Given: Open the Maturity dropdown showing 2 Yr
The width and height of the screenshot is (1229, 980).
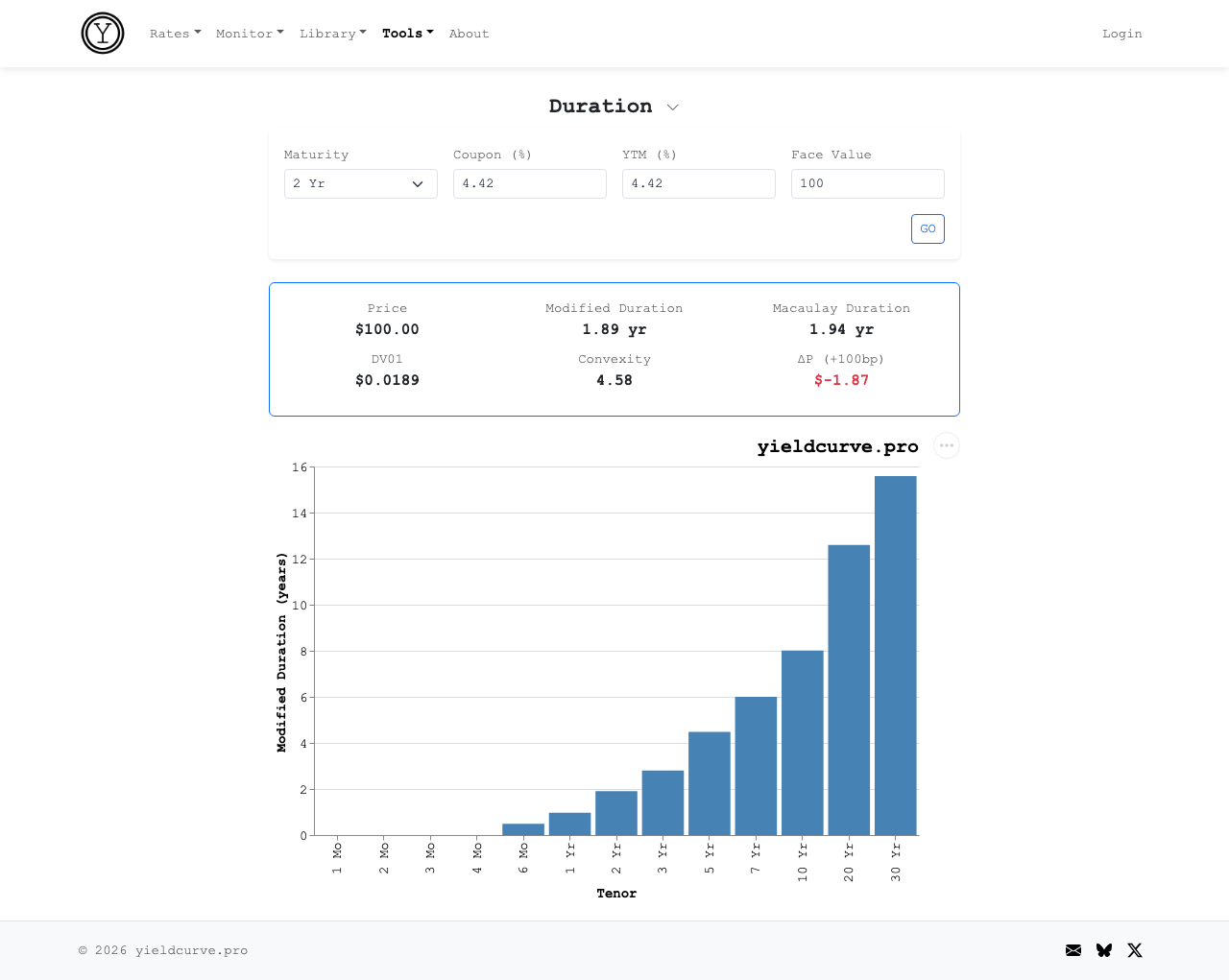Looking at the screenshot, I should pyautogui.click(x=360, y=183).
